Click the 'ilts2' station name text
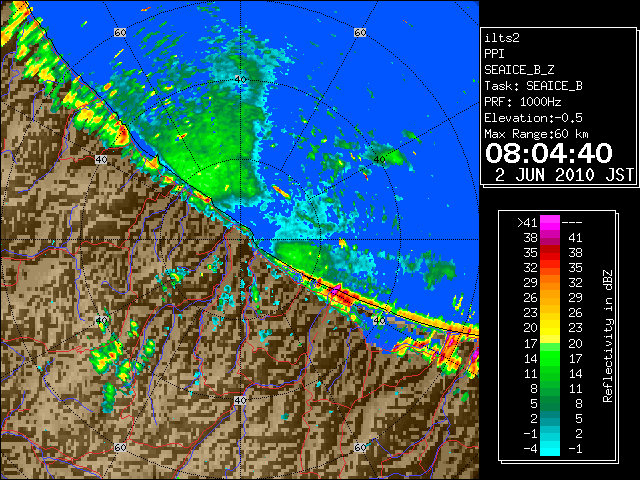 click(502, 38)
